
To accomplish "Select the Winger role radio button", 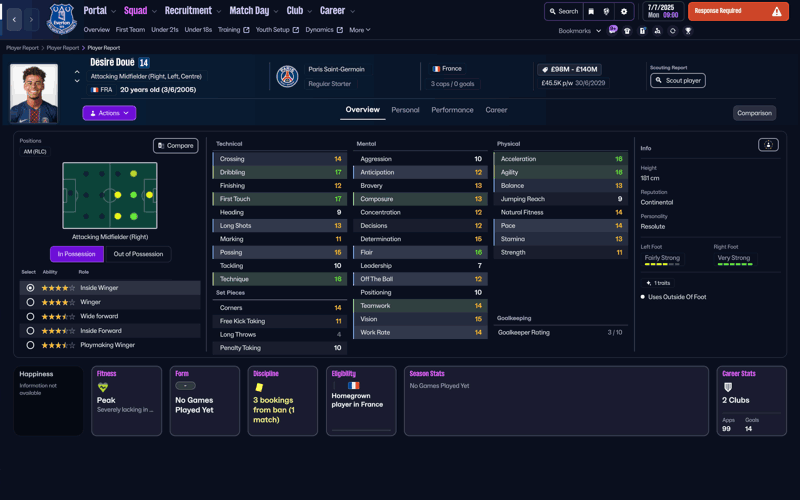I will pyautogui.click(x=30, y=302).
